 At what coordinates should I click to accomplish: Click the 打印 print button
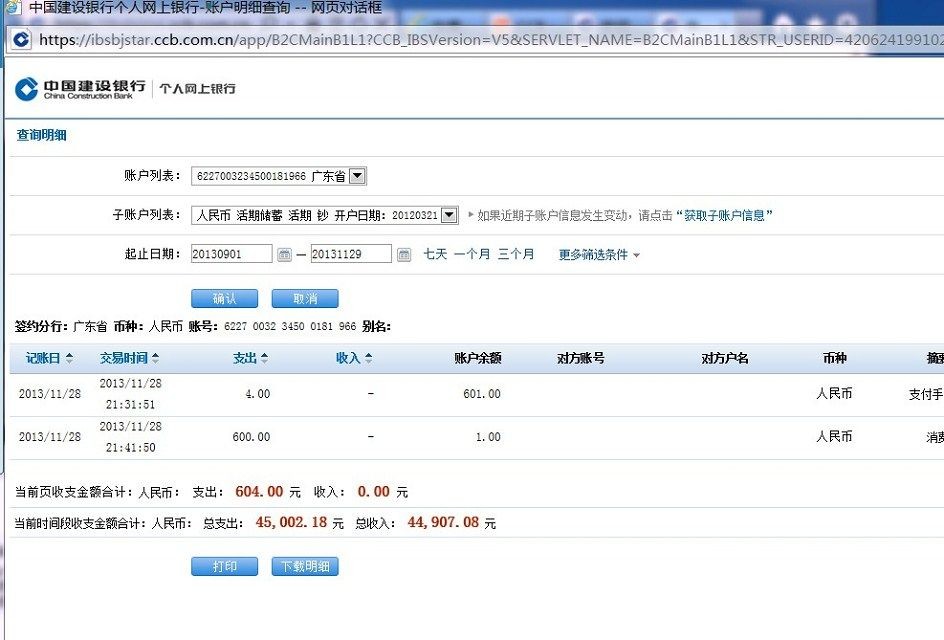(x=224, y=567)
